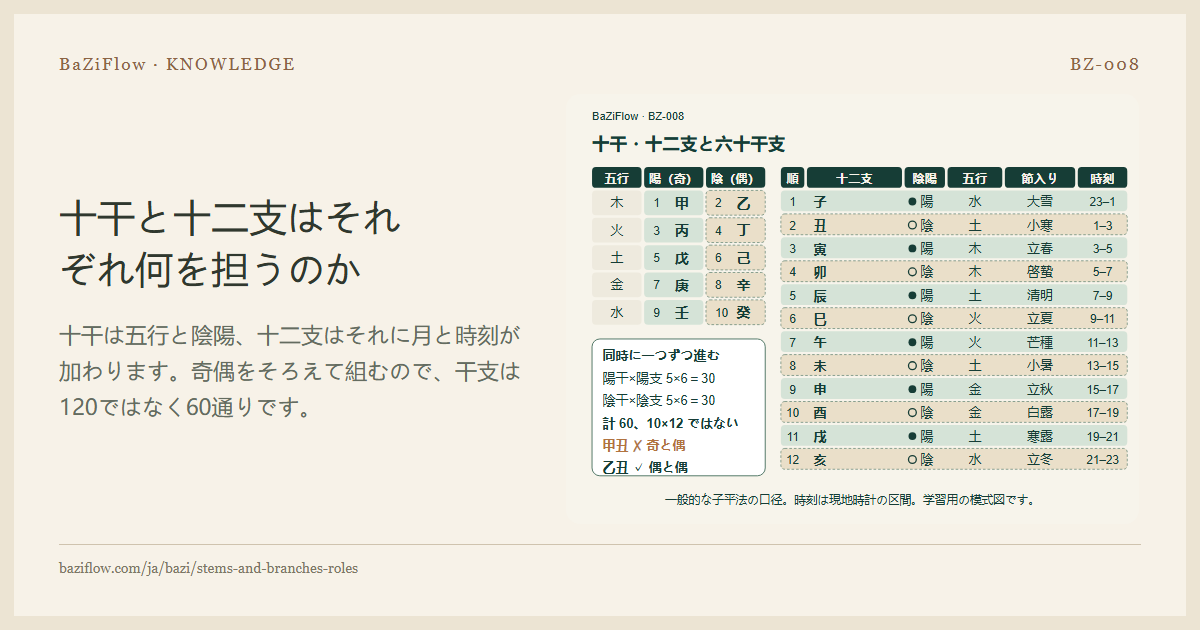Click the paragraph beginning 十干は五行と陰陽
This screenshot has height=630, width=1200.
tap(290, 371)
